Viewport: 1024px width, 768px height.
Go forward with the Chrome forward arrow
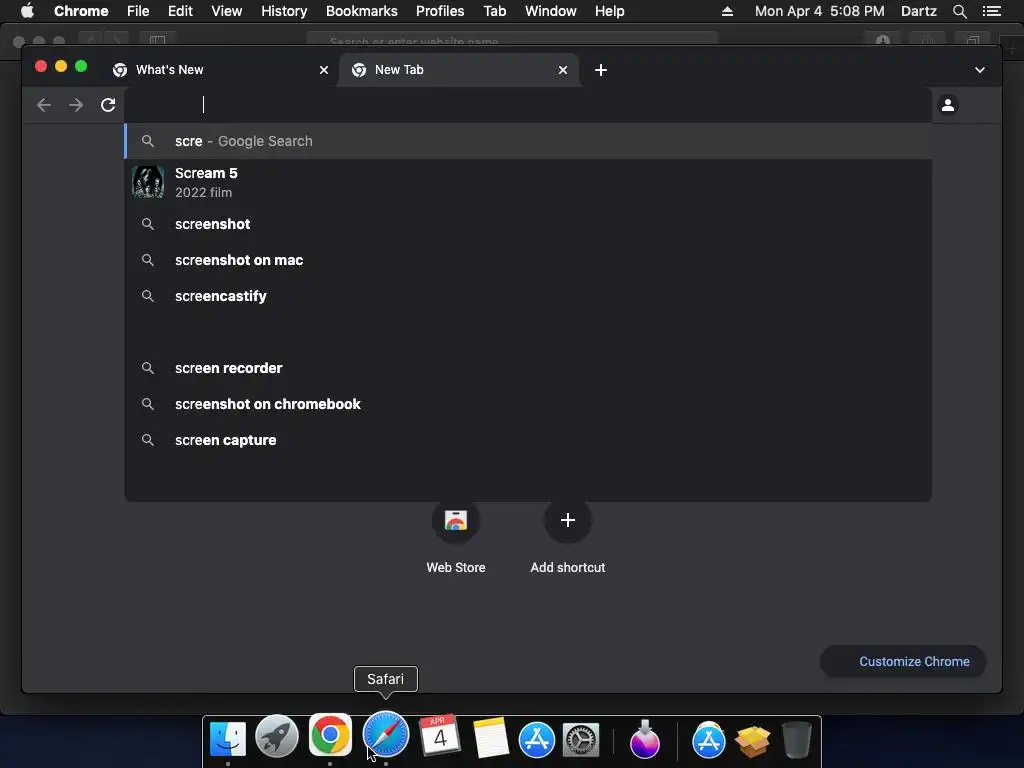76,105
